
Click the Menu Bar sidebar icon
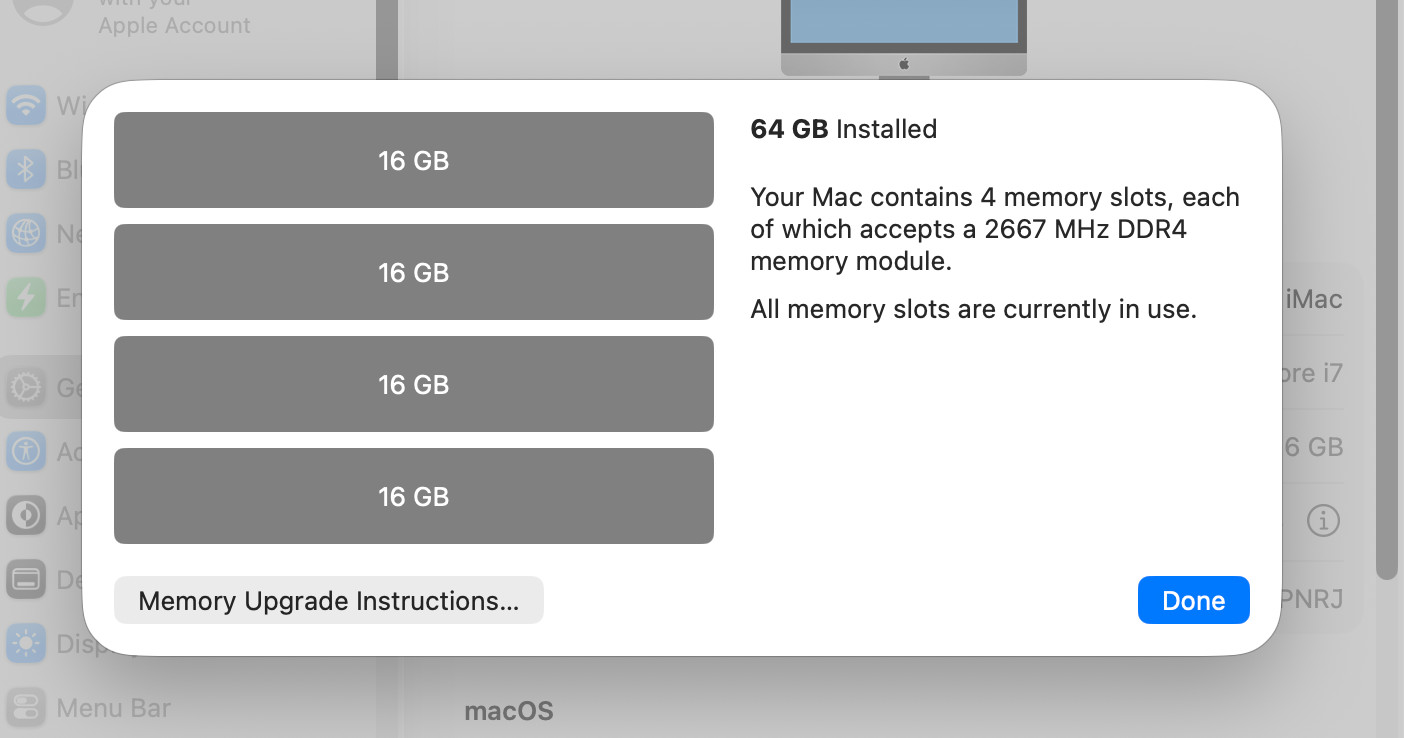pyautogui.click(x=27, y=708)
